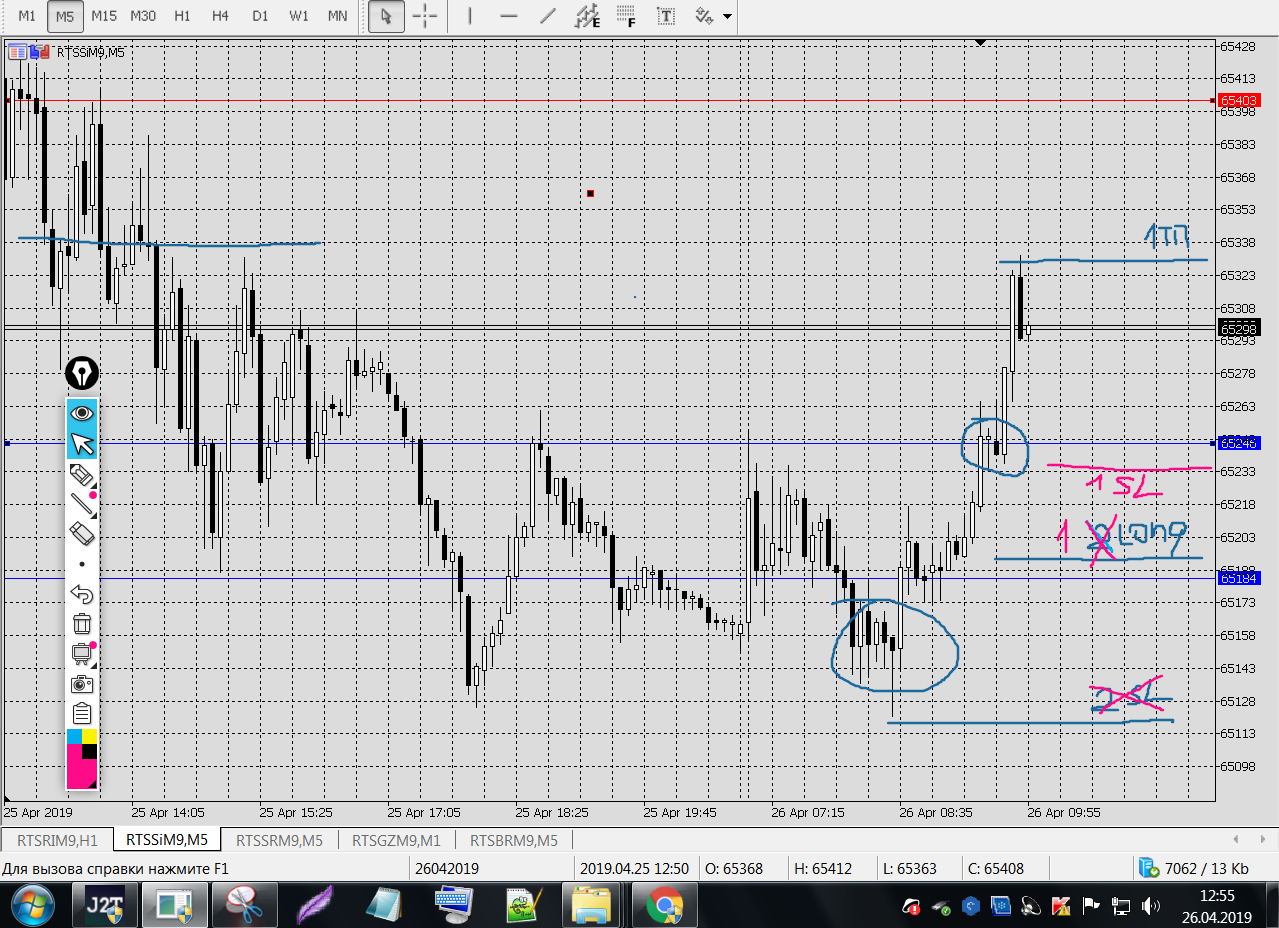Click the network tray icon
The height and width of the screenshot is (928, 1279).
(1120, 907)
